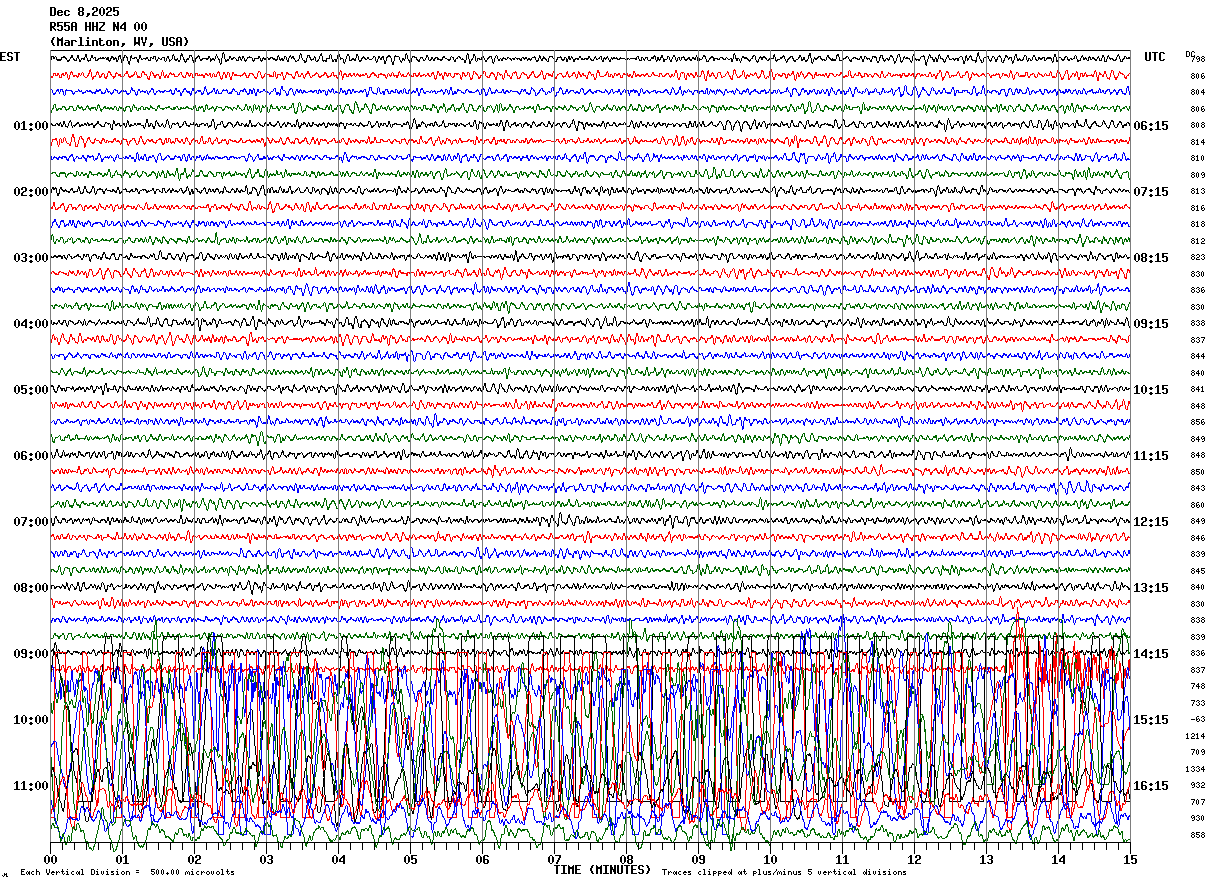The image size is (1210, 886).
Task: Click the '06:00' EST hour label
Action: click(x=31, y=456)
